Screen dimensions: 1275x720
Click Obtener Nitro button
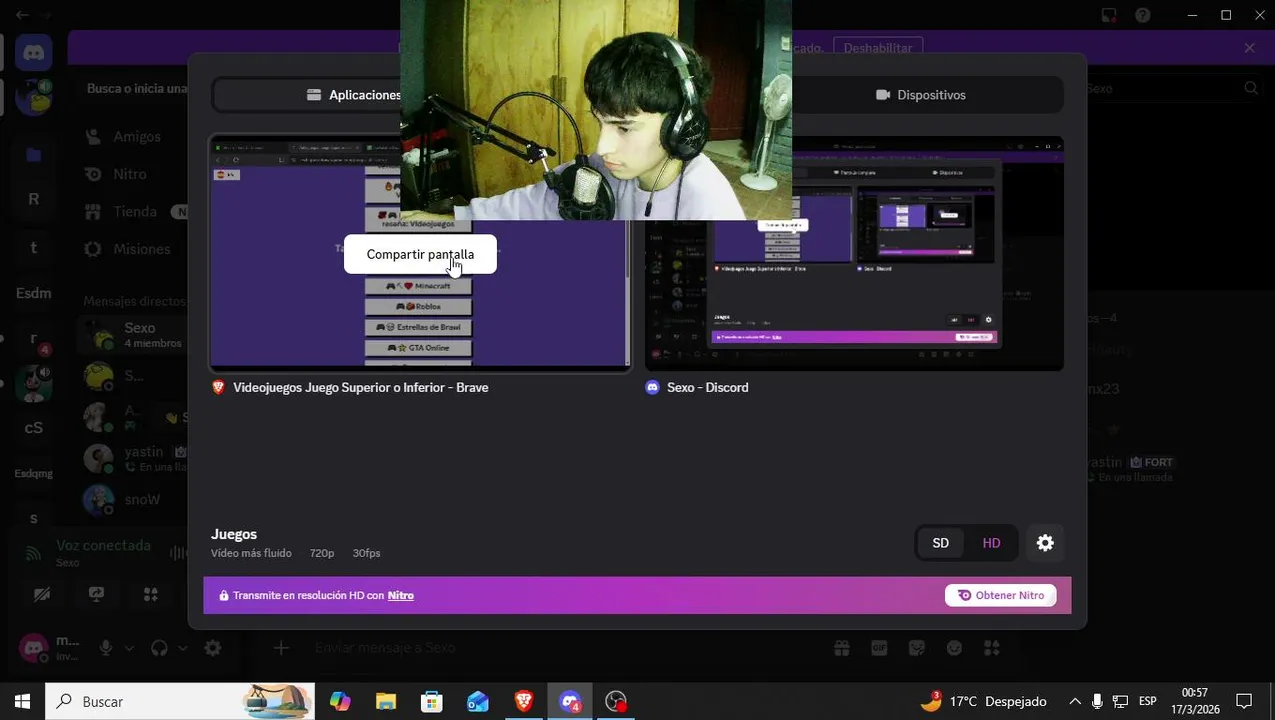(x=1000, y=595)
